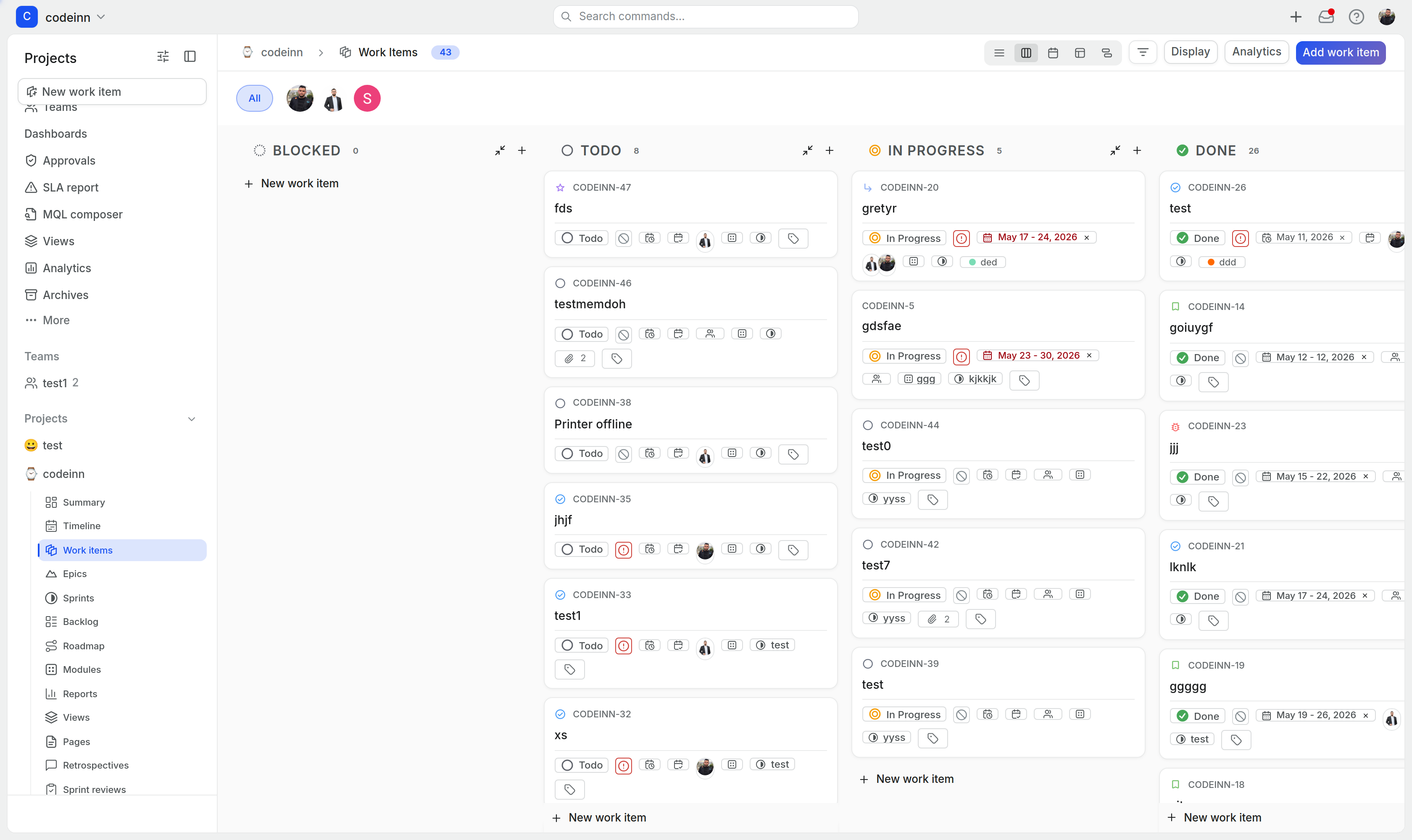Open the inbox notifications icon
This screenshot has height=840, width=1412.
tap(1326, 16)
